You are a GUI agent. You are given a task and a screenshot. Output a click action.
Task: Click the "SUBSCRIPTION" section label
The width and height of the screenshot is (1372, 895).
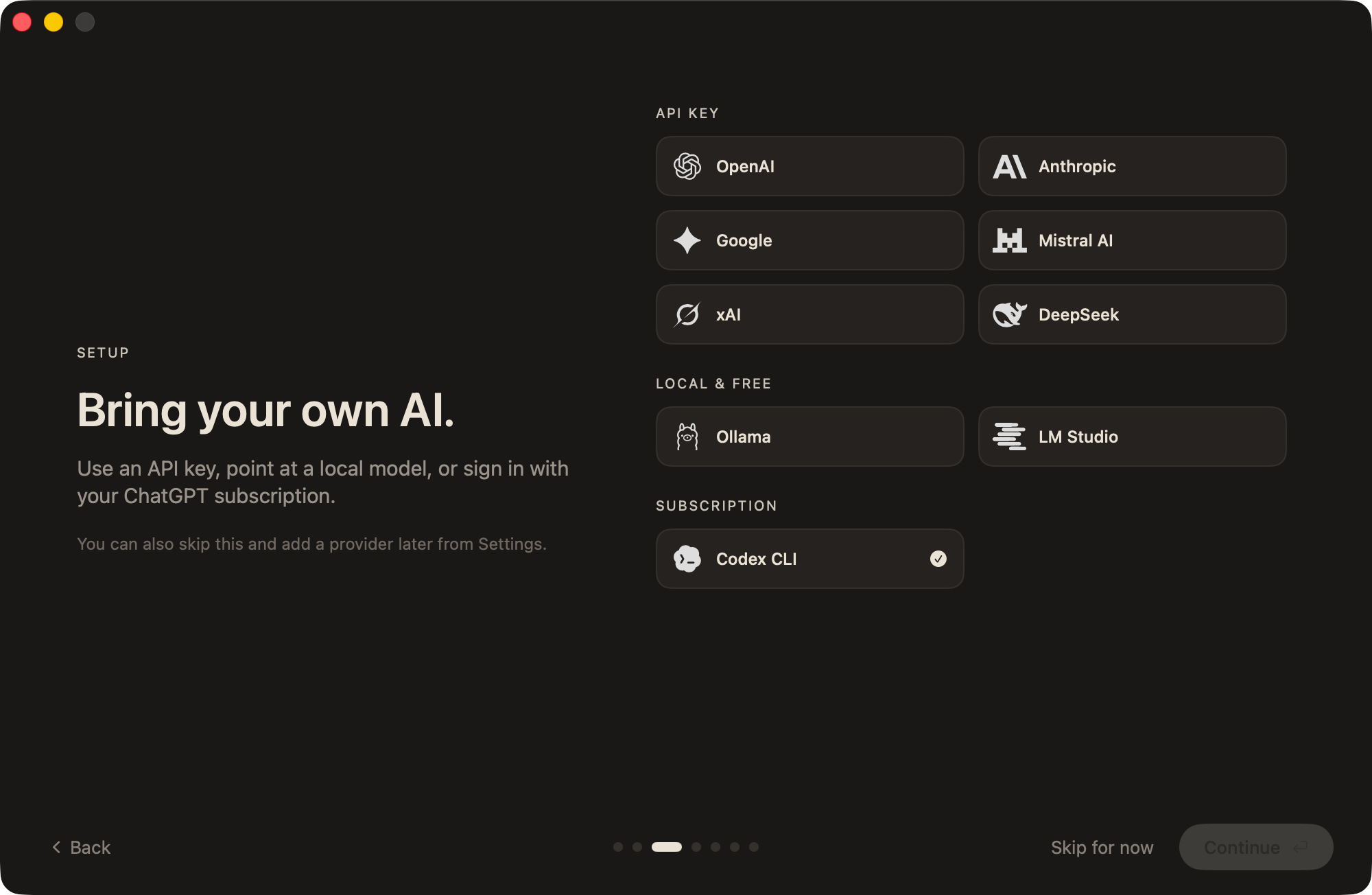[716, 506]
